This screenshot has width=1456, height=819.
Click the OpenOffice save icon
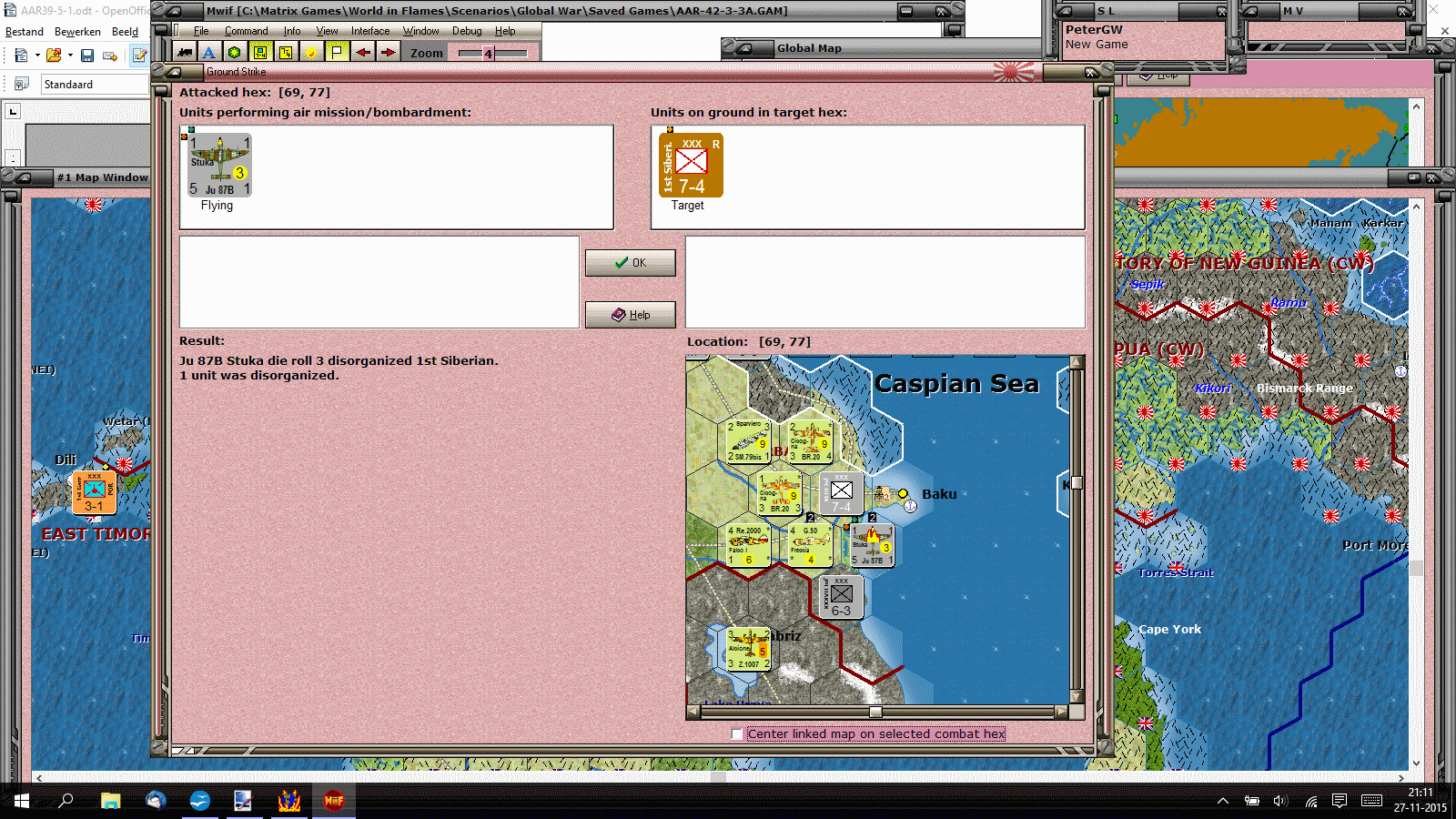tap(87, 56)
